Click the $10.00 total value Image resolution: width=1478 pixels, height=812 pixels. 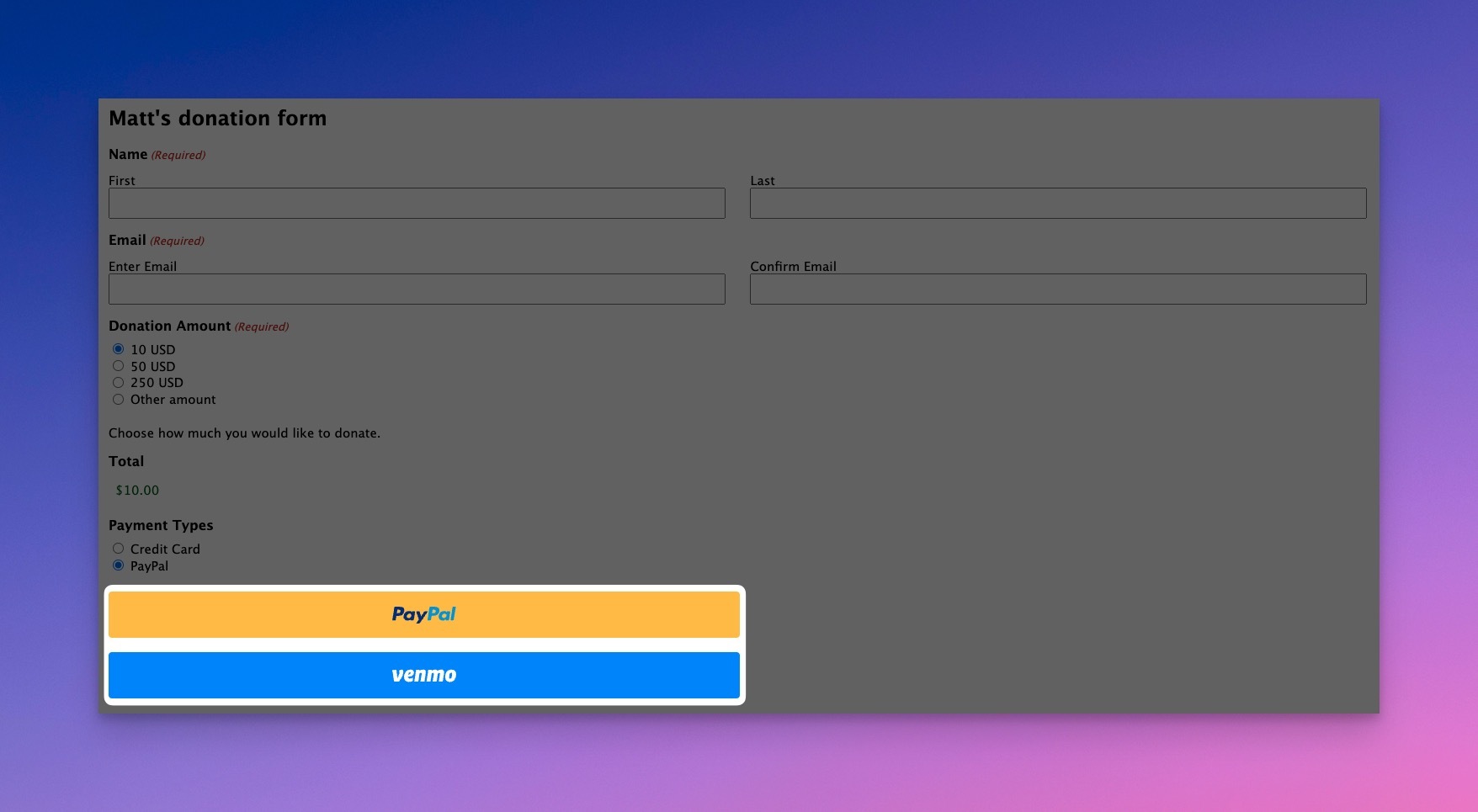point(137,490)
